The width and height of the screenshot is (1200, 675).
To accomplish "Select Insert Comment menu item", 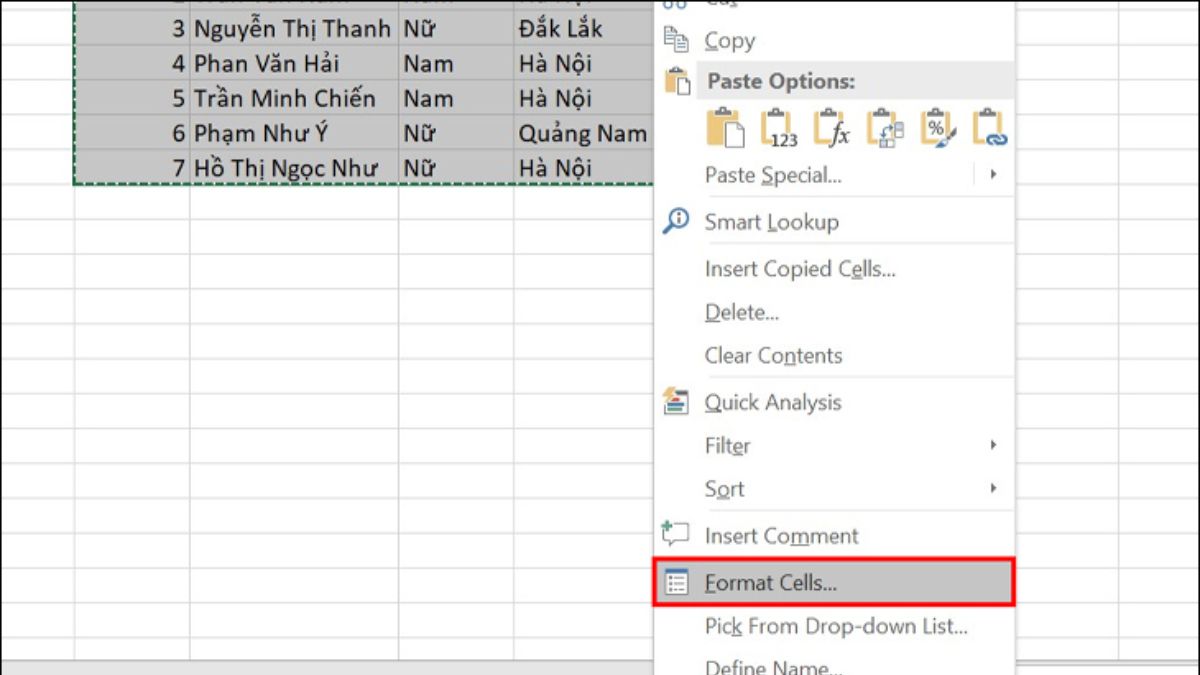I will click(781, 536).
